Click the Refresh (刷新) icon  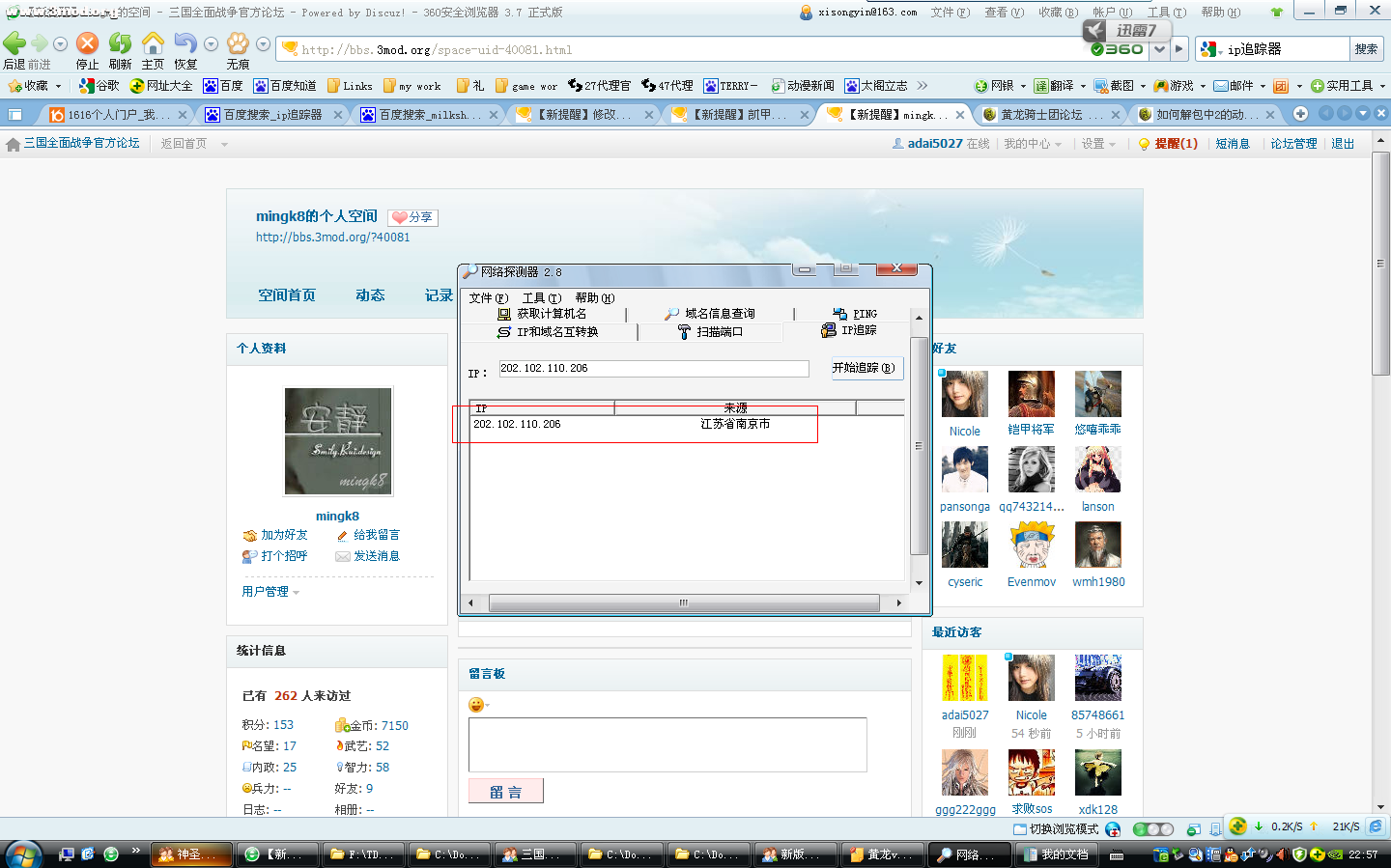120,43
